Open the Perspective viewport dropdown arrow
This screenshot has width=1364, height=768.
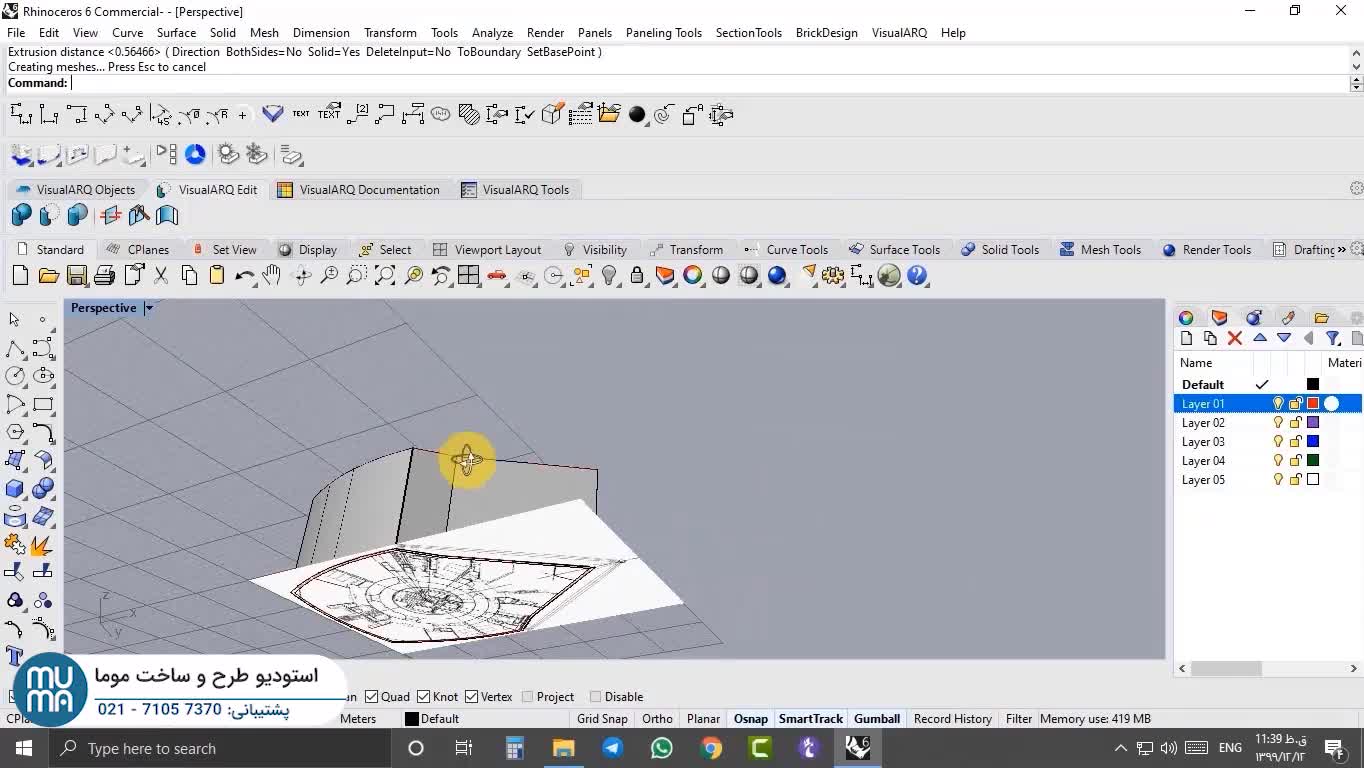pos(149,308)
